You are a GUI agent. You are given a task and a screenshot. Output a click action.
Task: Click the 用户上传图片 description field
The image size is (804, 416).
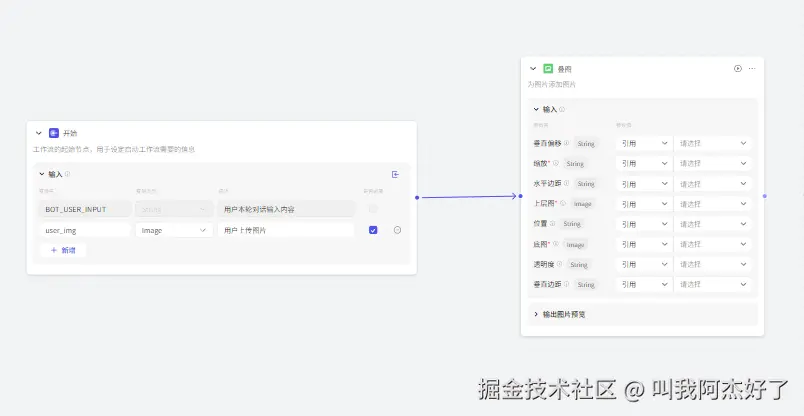(286, 230)
